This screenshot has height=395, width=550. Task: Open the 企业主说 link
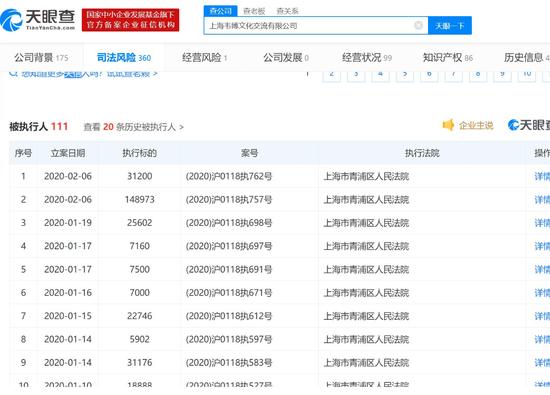point(476,125)
